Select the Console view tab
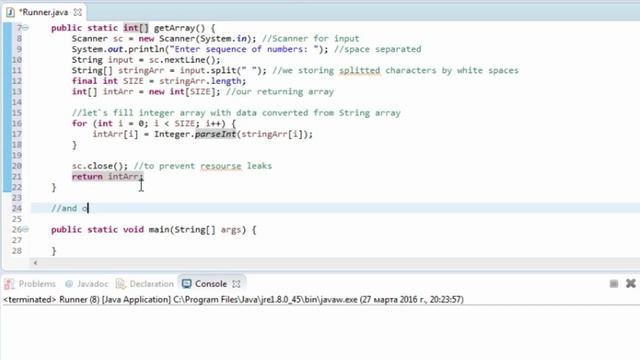This screenshot has height=360, width=640. click(211, 284)
